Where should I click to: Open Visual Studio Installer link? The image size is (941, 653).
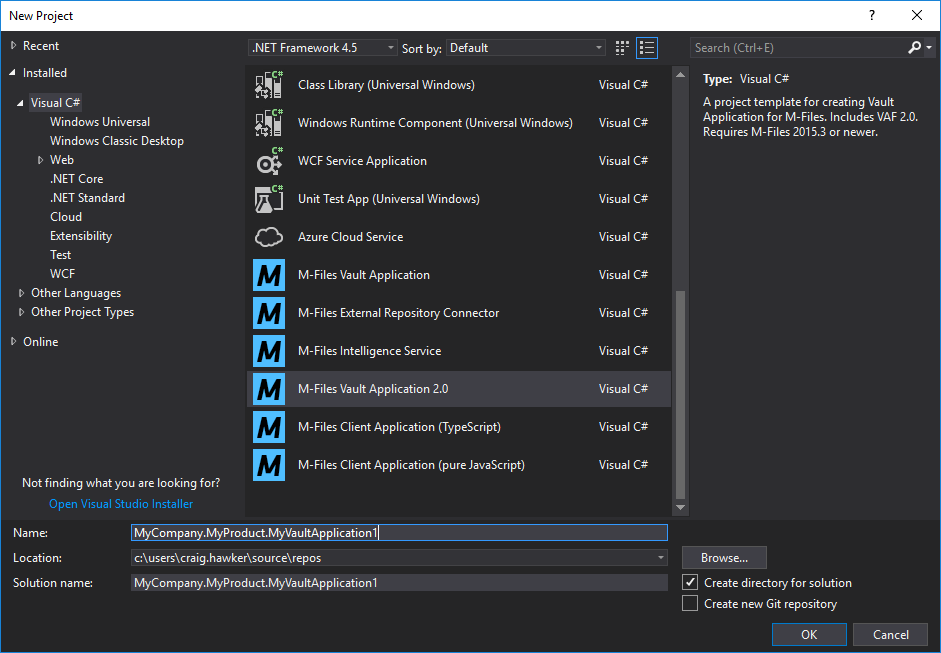coord(120,503)
